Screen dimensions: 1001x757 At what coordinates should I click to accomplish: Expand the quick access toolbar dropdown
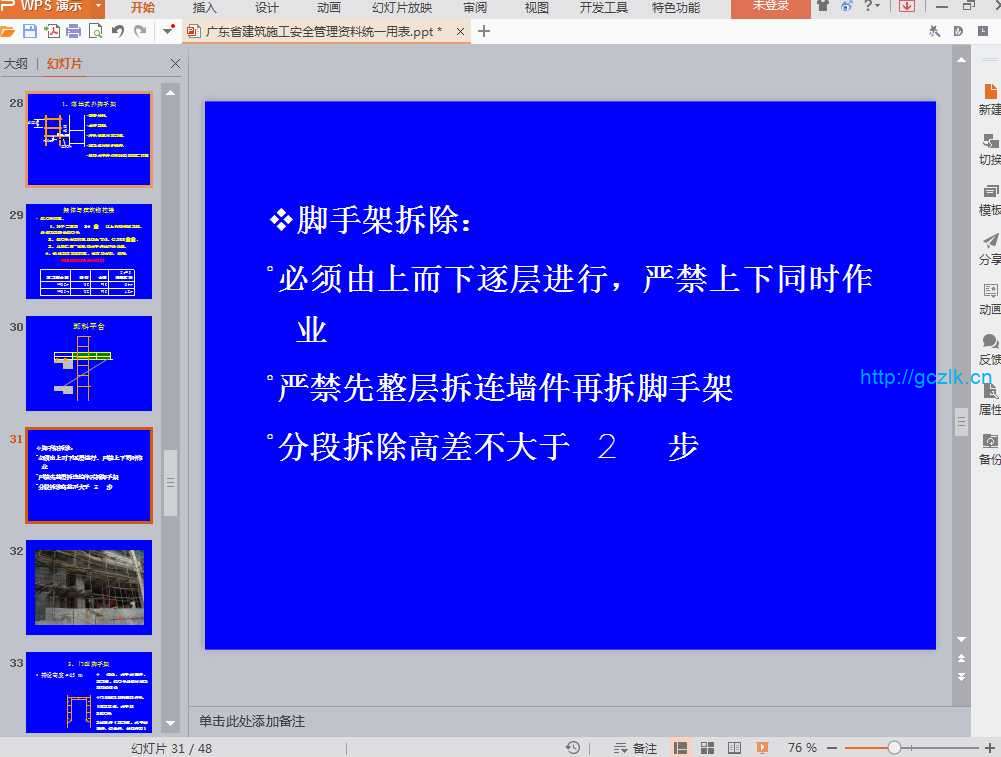coord(169,31)
